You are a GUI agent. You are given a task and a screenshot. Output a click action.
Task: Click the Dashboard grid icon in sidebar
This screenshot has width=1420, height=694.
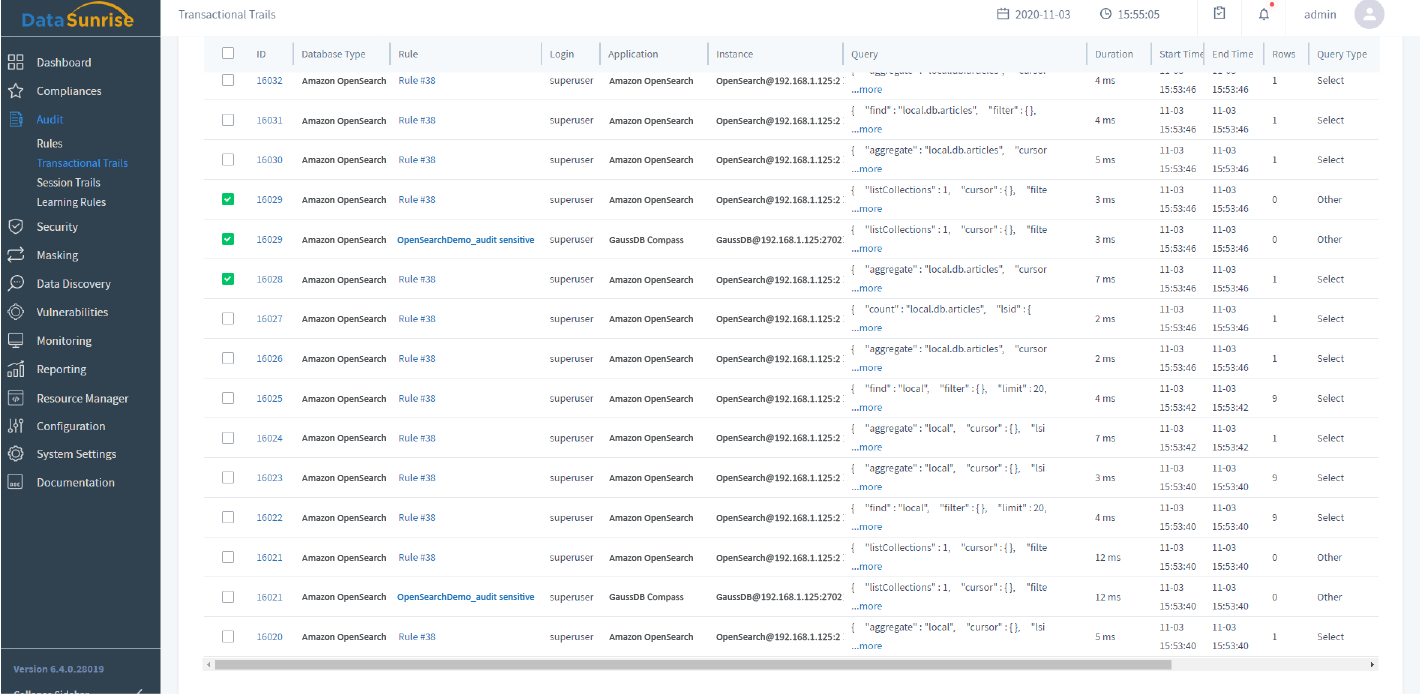tap(16, 62)
